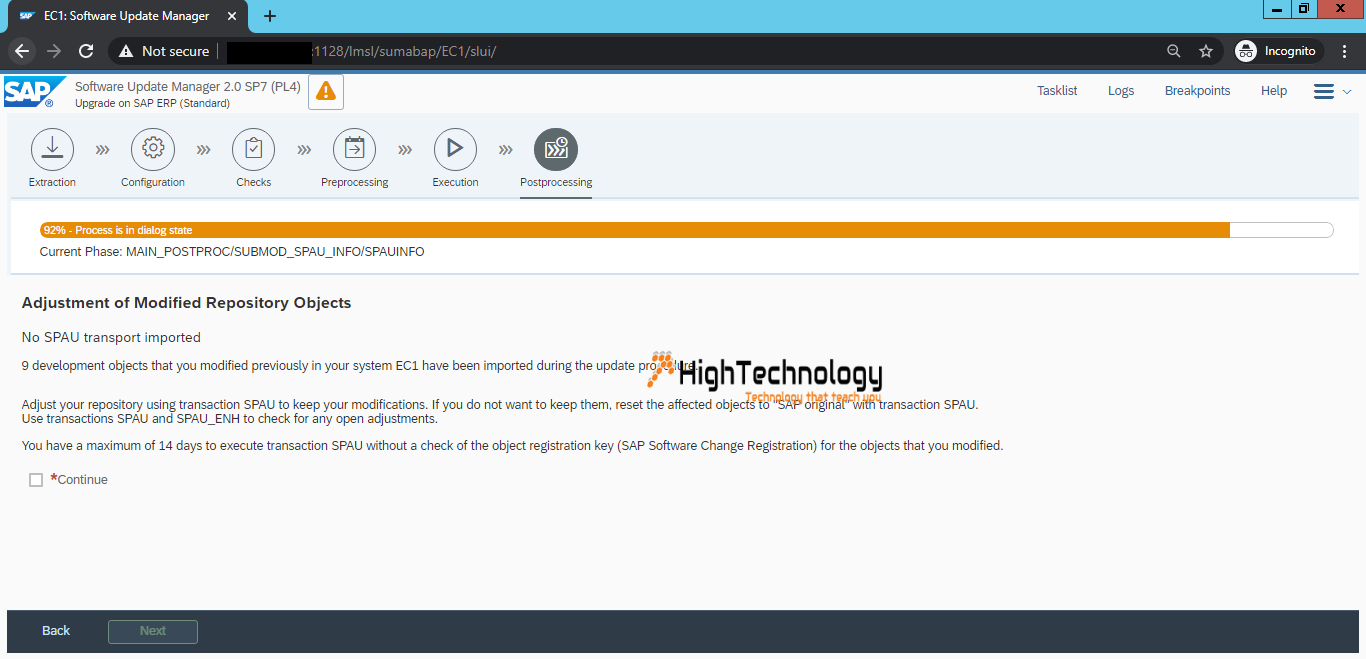
Task: Click the Configuration step label
Action: point(153,182)
